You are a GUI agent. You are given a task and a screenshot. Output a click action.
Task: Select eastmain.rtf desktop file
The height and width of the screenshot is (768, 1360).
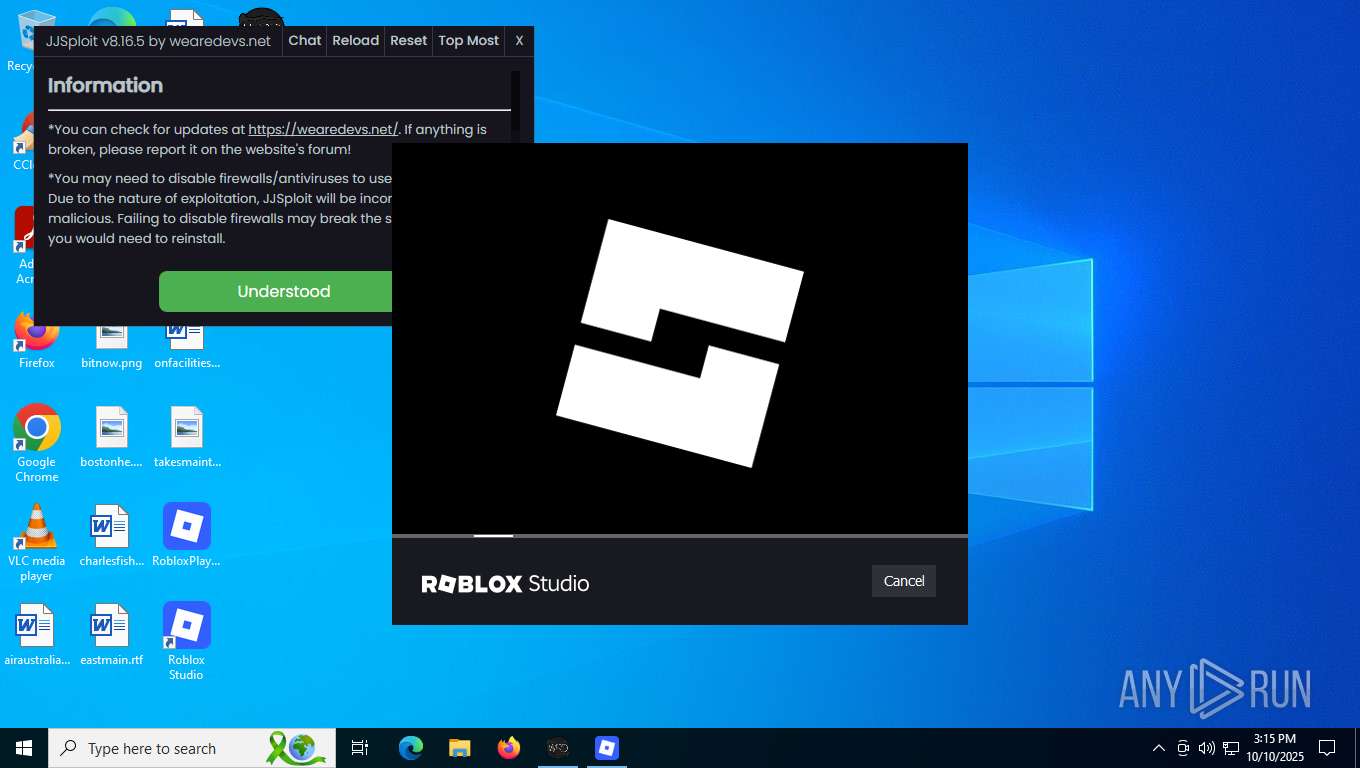[x=111, y=635]
